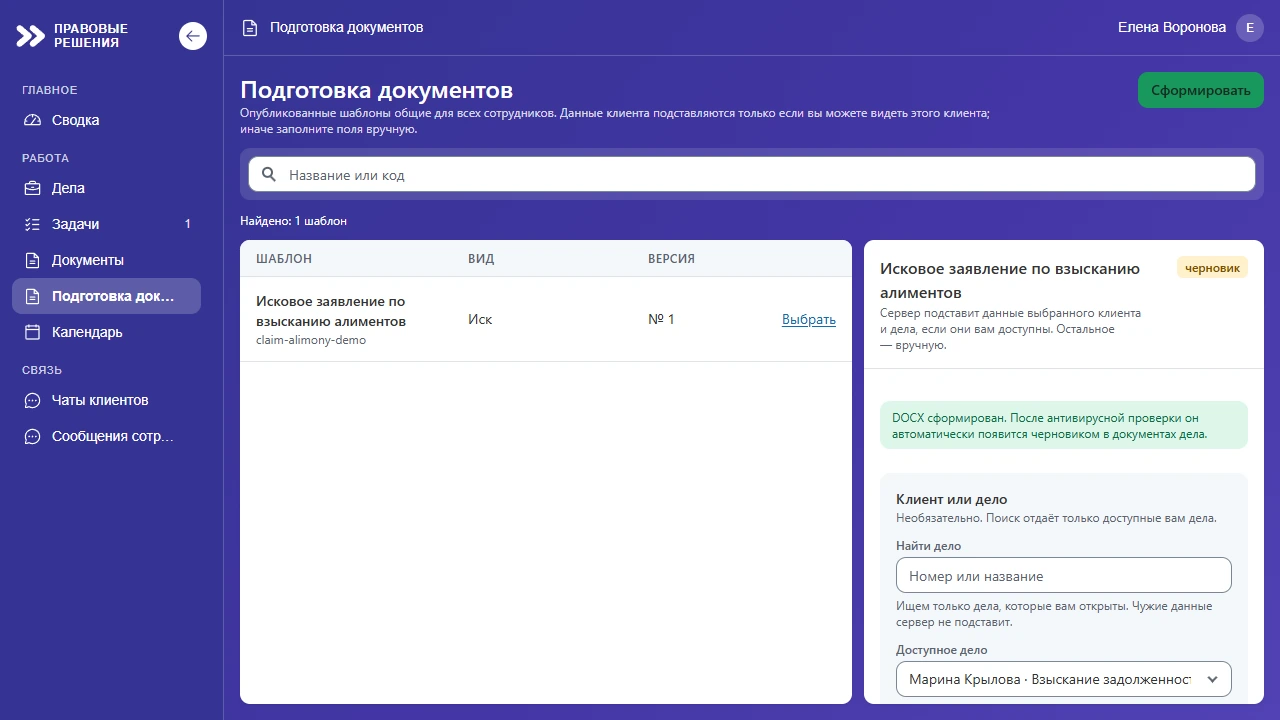1280x720 pixels.
Task: Click the Клиент или дело heading
Action: click(x=952, y=499)
